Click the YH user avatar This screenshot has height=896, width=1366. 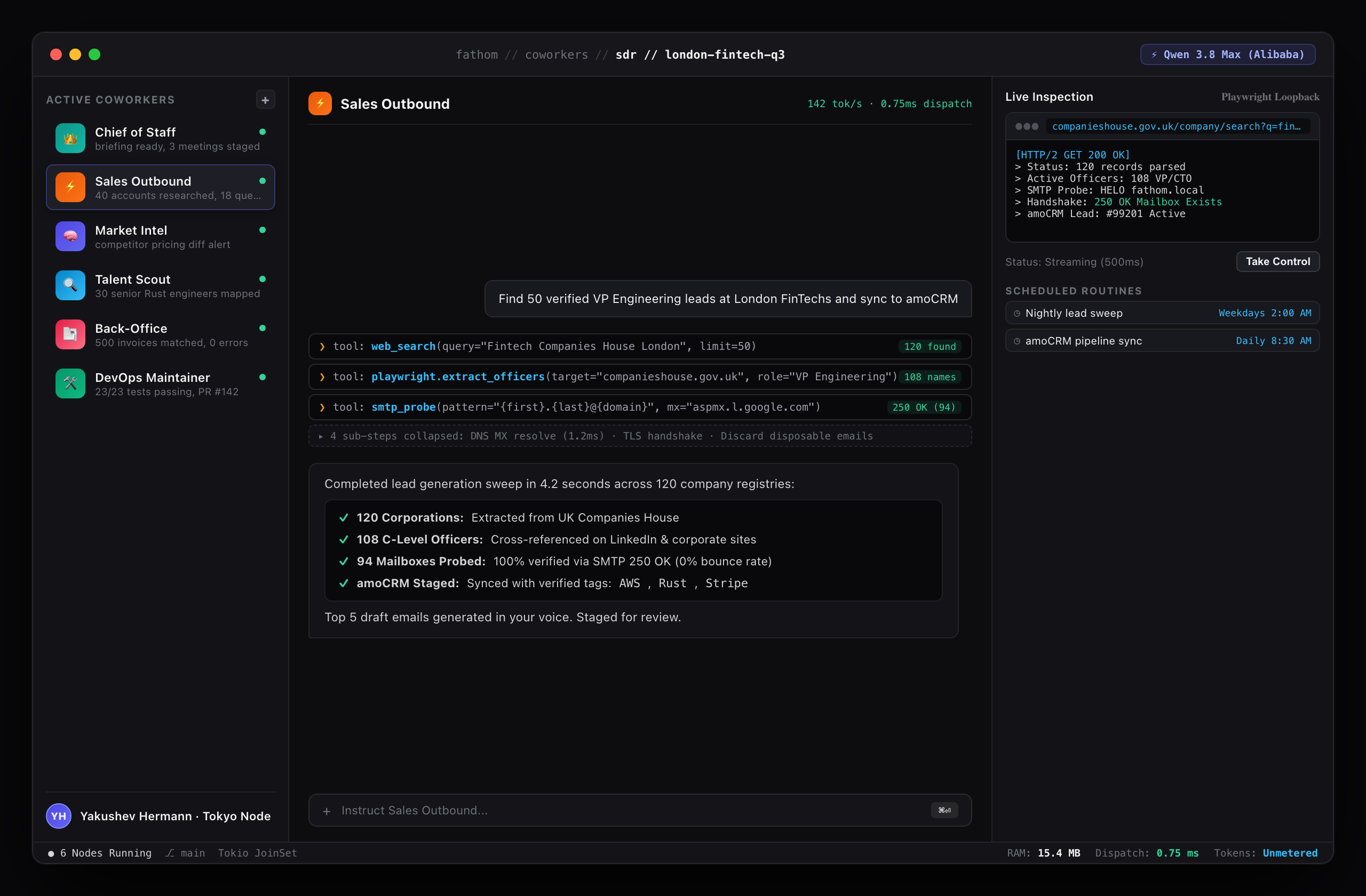[59, 815]
